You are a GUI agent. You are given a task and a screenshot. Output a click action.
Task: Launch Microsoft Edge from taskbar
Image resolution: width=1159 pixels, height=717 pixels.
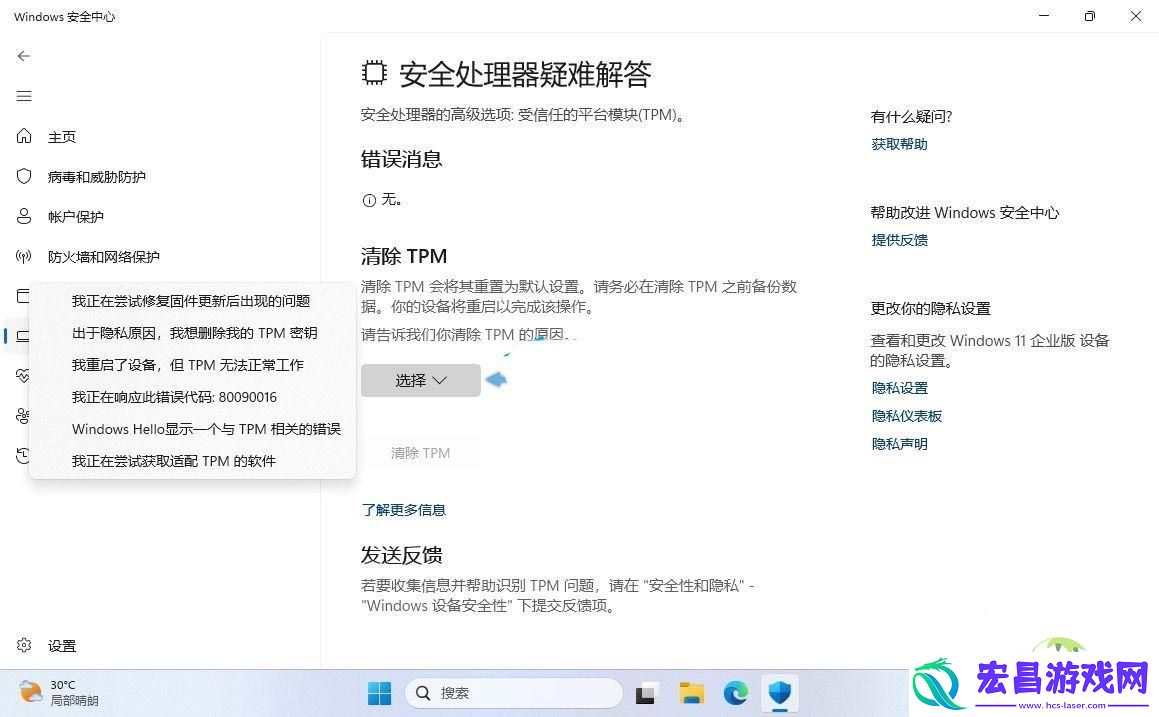735,693
